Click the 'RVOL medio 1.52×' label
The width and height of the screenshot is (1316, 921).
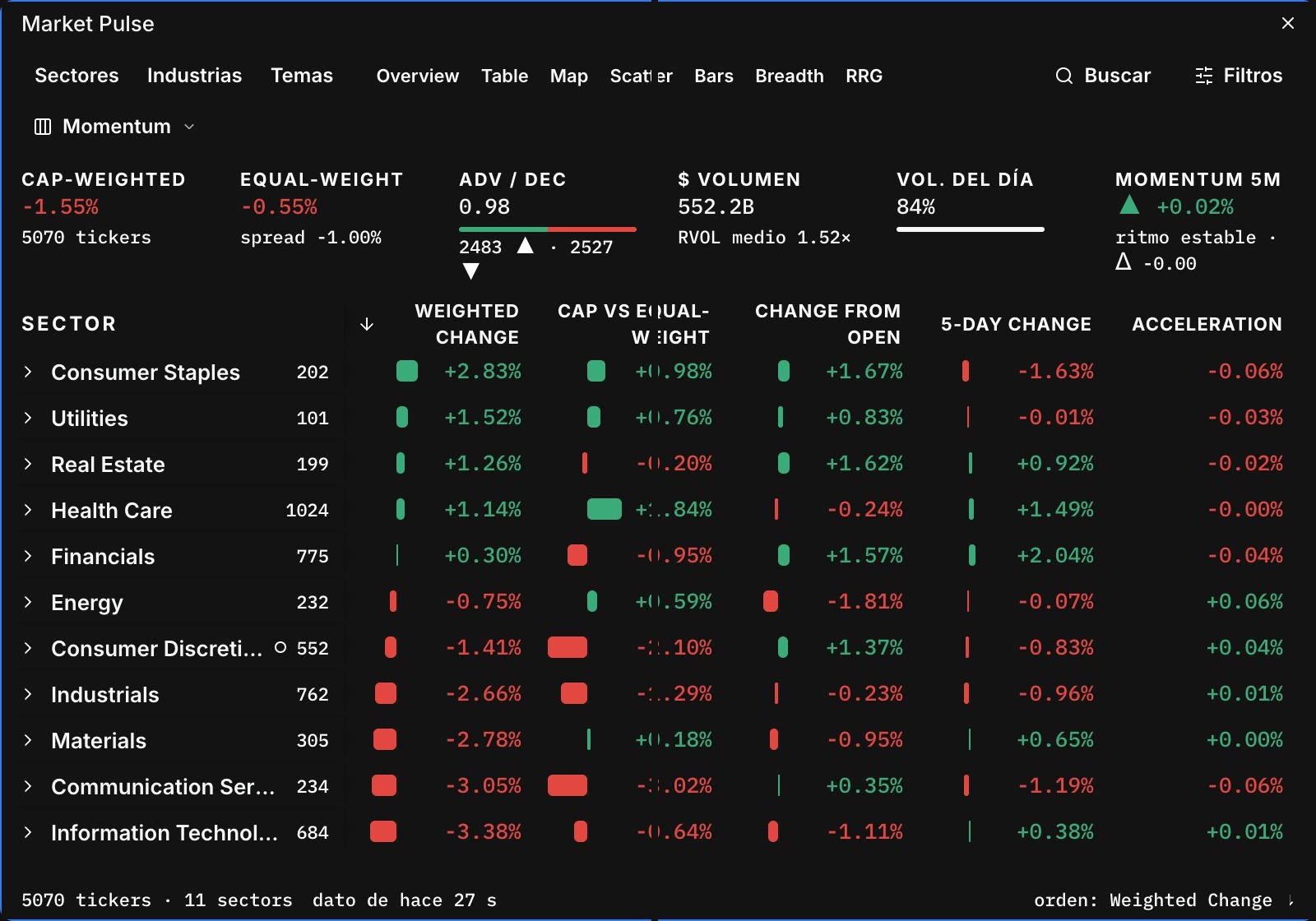[764, 238]
